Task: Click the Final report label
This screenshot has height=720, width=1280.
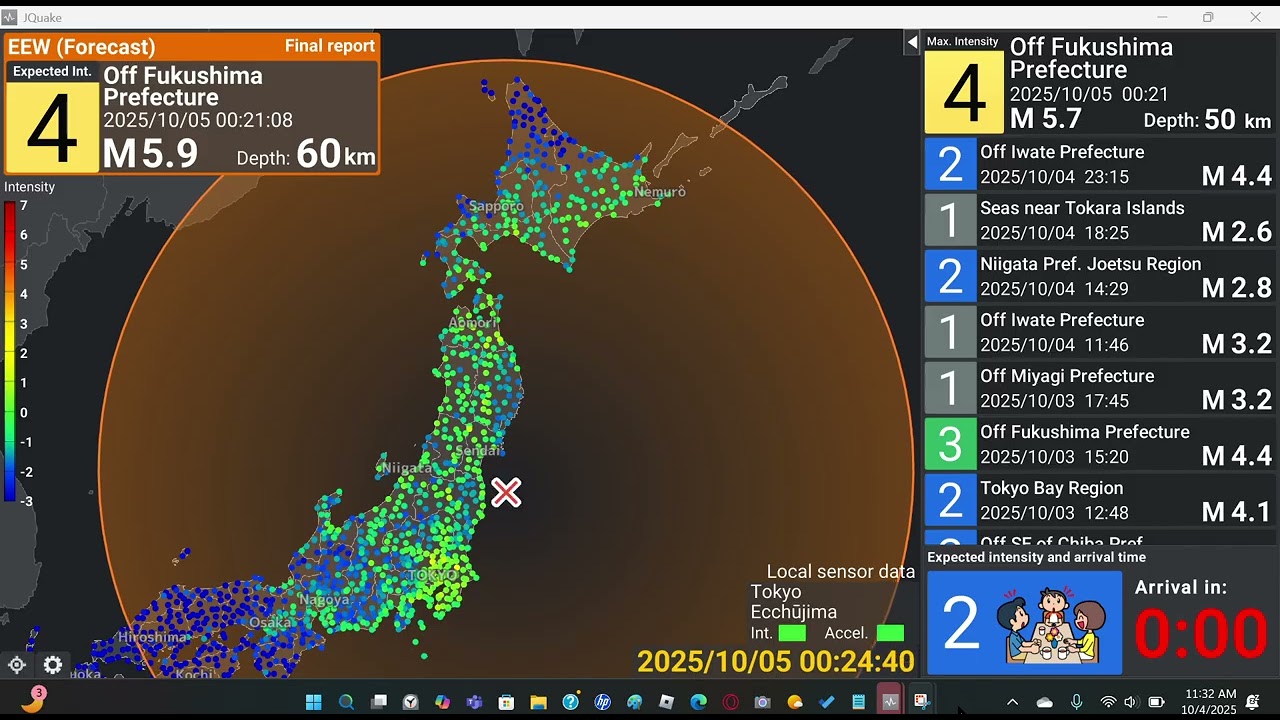Action: click(330, 46)
